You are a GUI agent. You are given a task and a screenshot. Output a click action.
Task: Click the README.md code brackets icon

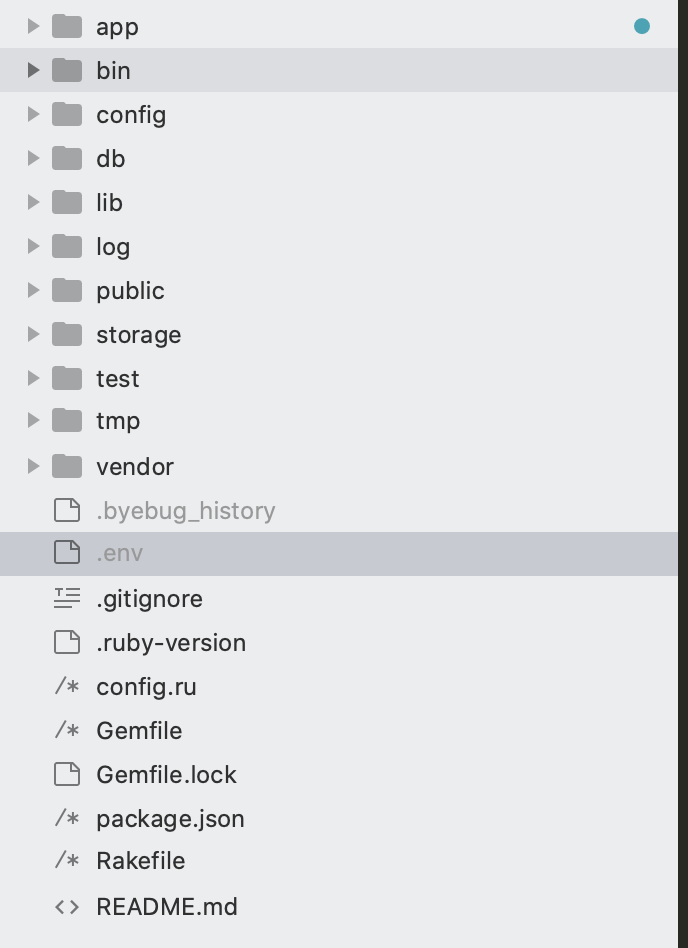[x=67, y=907]
